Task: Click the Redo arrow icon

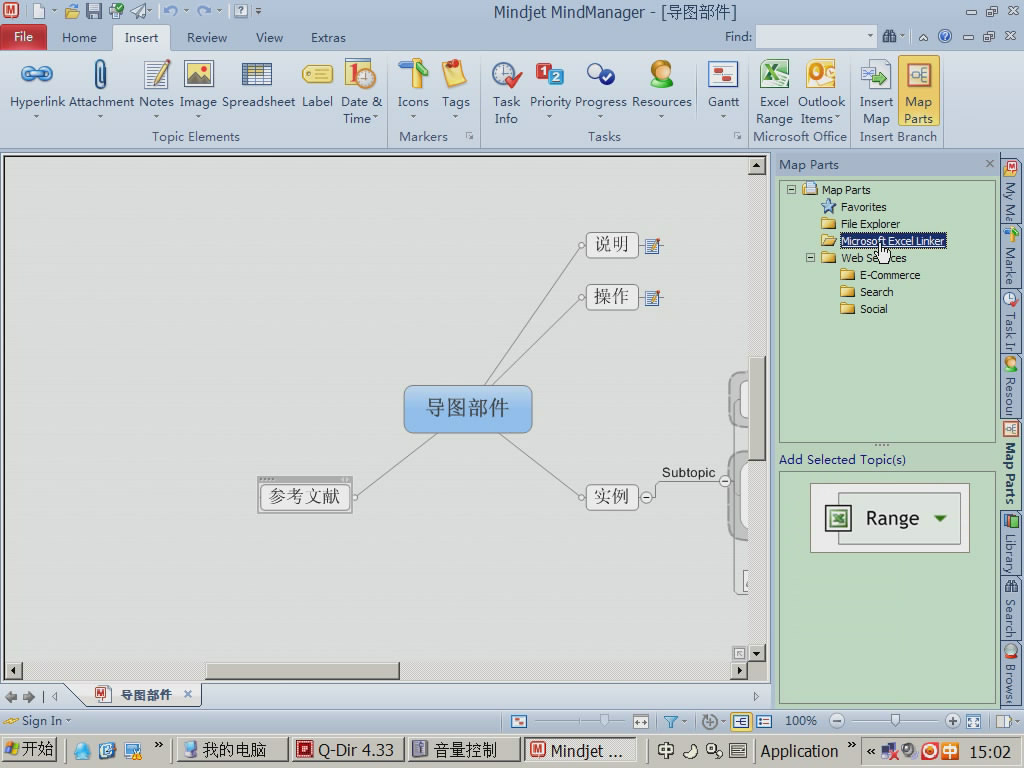Action: click(204, 11)
